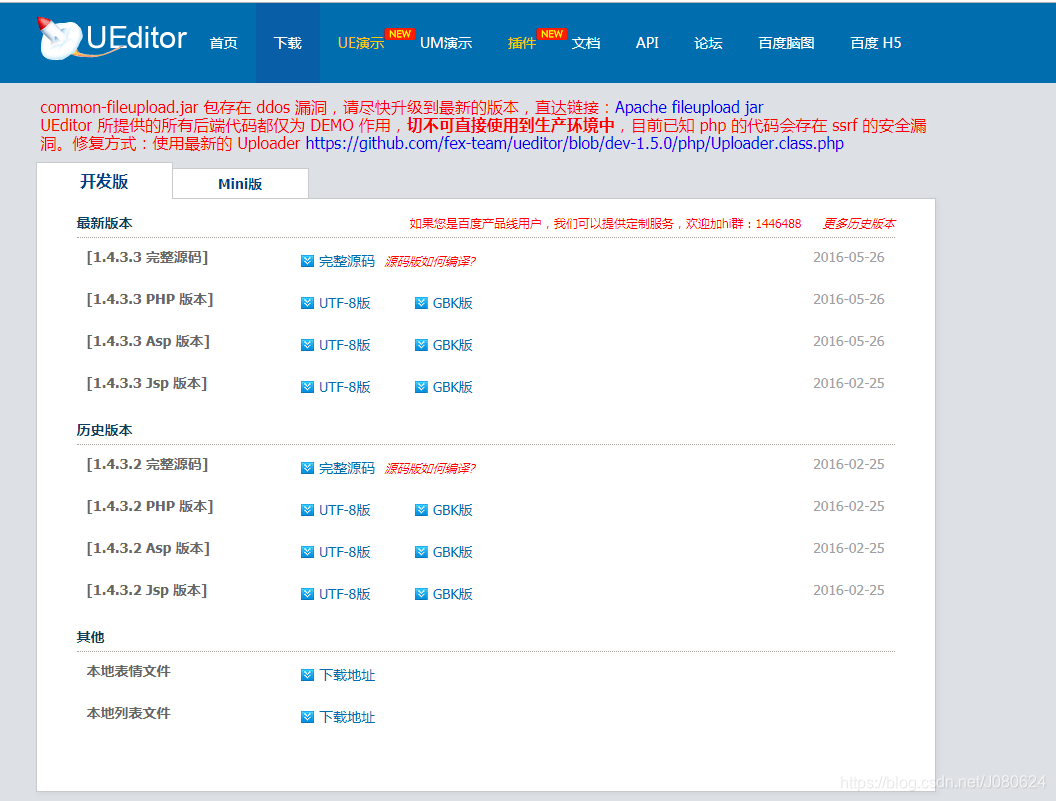Open the github Uploader.class.php link
The height and width of the screenshot is (801, 1056).
574,143
